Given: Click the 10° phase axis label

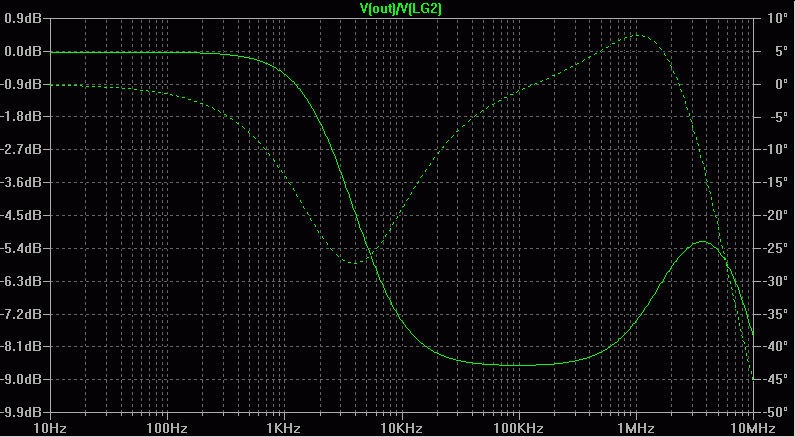Looking at the screenshot, I should (x=777, y=18).
